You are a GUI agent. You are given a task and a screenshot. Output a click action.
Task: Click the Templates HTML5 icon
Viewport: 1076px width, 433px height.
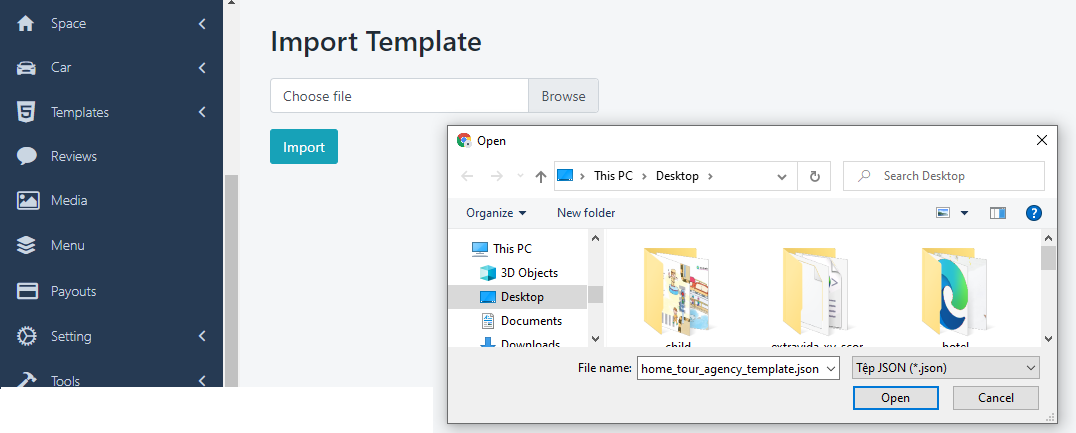pos(27,112)
